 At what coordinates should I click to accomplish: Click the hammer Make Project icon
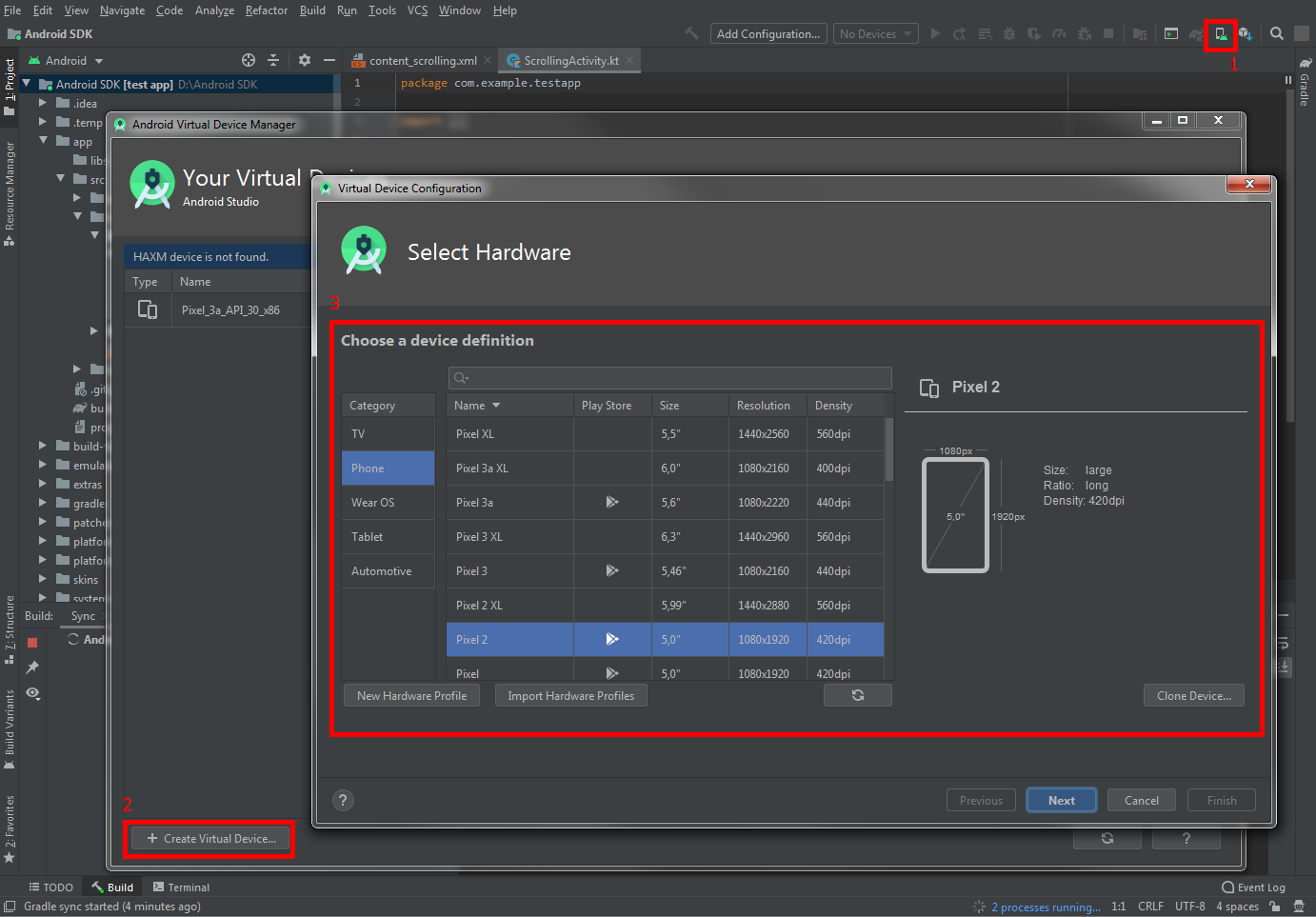pyautogui.click(x=691, y=33)
